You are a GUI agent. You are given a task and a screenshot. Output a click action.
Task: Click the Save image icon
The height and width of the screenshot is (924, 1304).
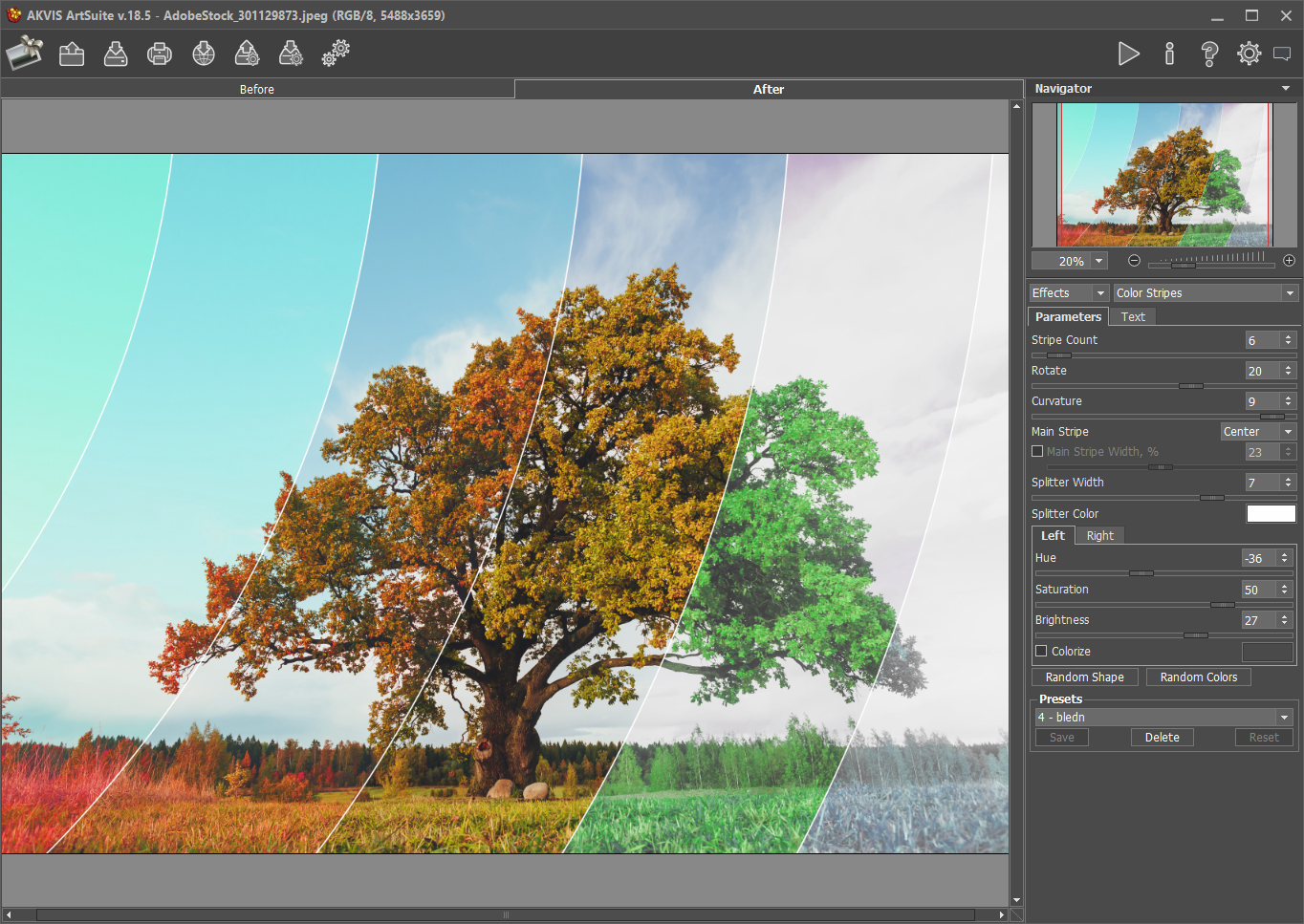(116, 54)
